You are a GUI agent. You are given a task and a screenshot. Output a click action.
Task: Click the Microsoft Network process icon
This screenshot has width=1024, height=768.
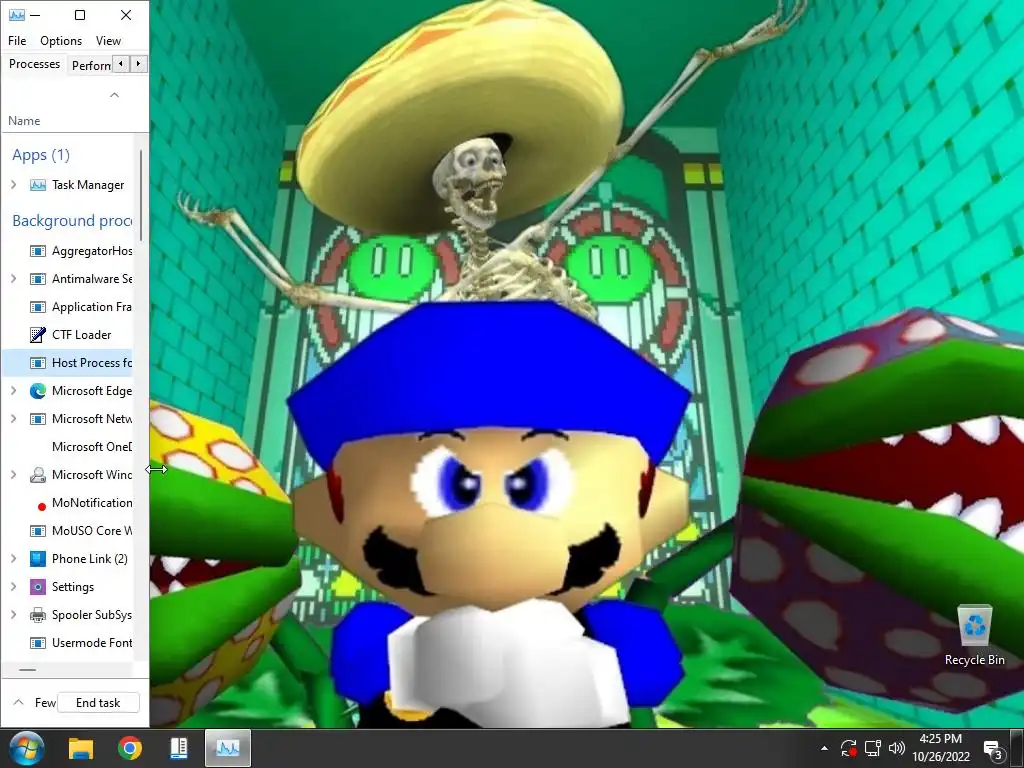[x=38, y=419]
